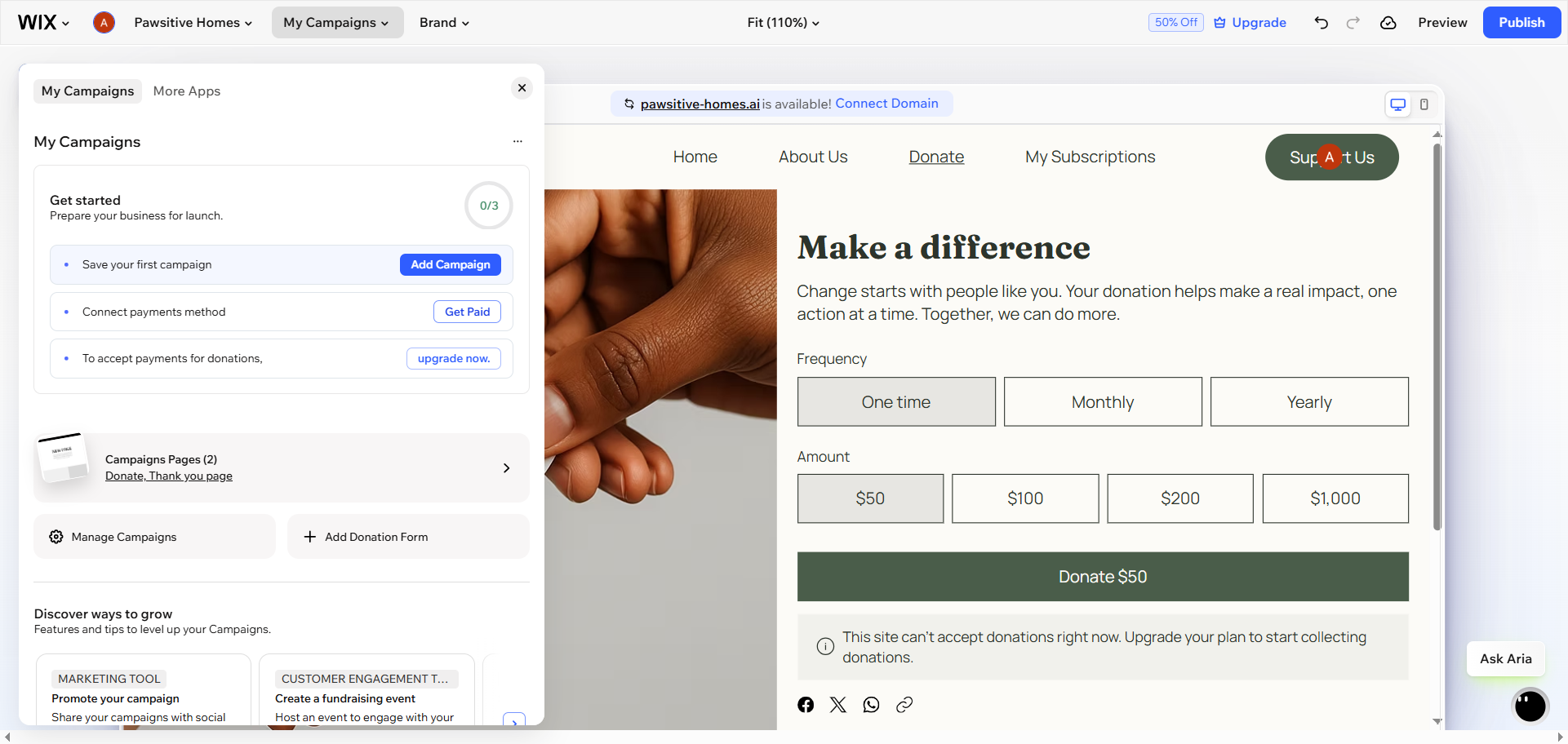Click Connect Domain link
Image resolution: width=1568 pixels, height=744 pixels.
pyautogui.click(x=886, y=104)
